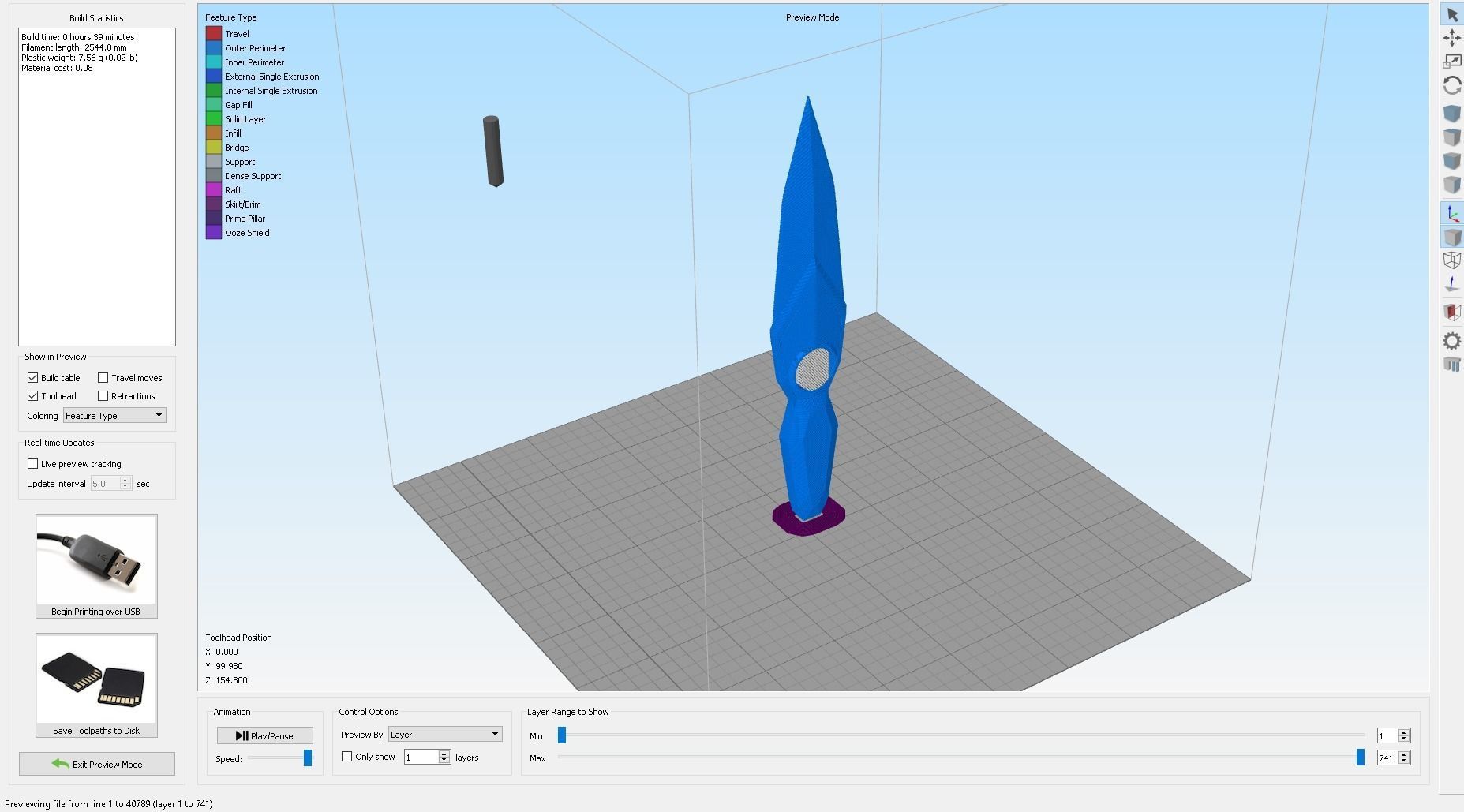Screen dimensions: 1464x812
Task: Open the cross section view icon
Action: coord(1452,312)
